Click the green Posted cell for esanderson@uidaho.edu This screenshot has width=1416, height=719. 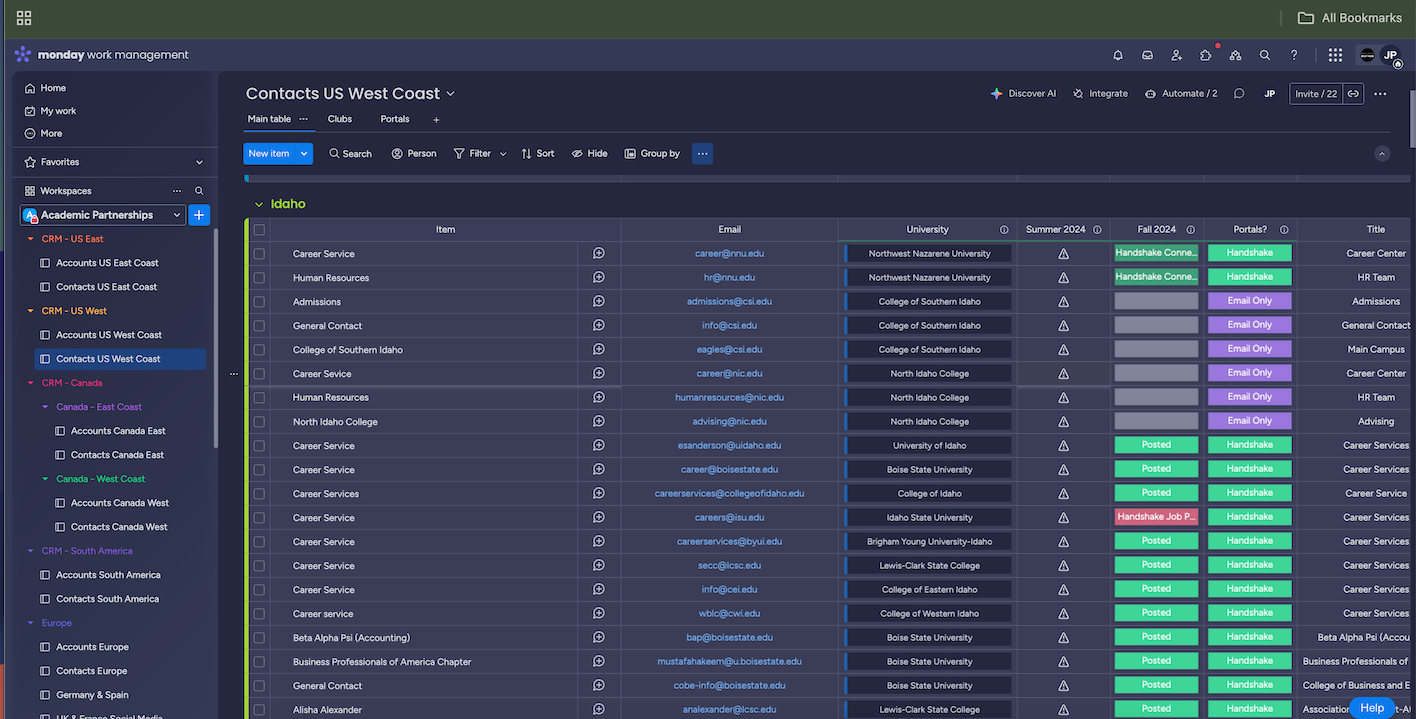click(x=1156, y=445)
